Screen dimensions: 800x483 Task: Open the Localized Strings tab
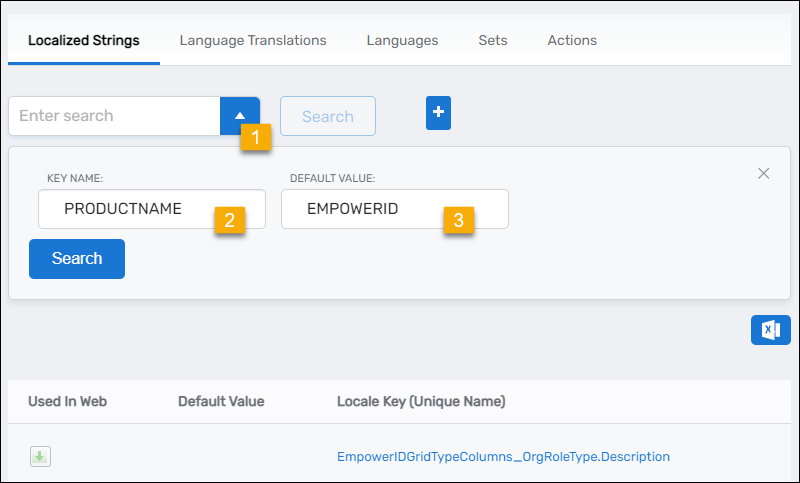(x=84, y=40)
